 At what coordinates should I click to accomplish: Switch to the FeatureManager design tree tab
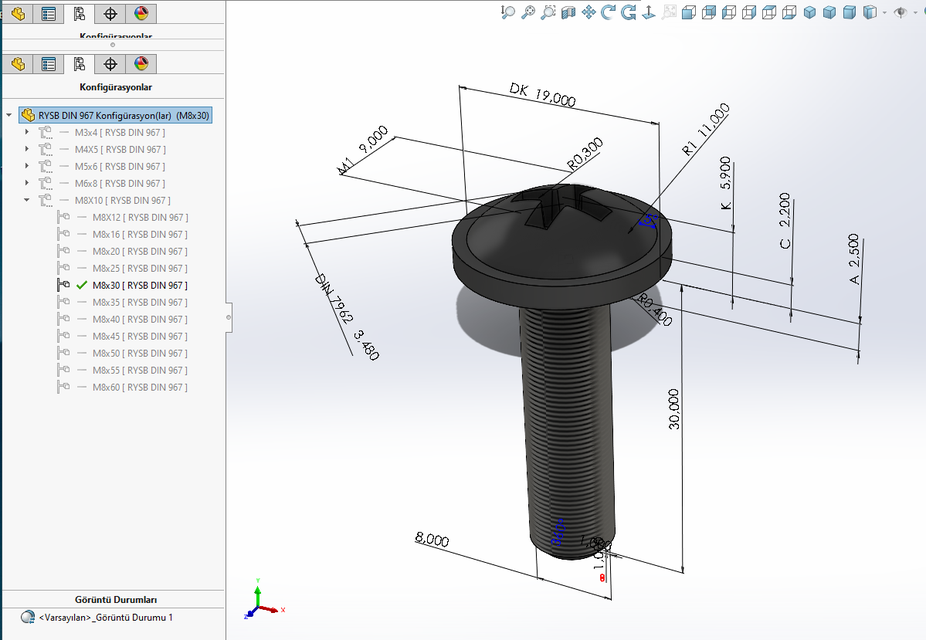17,64
